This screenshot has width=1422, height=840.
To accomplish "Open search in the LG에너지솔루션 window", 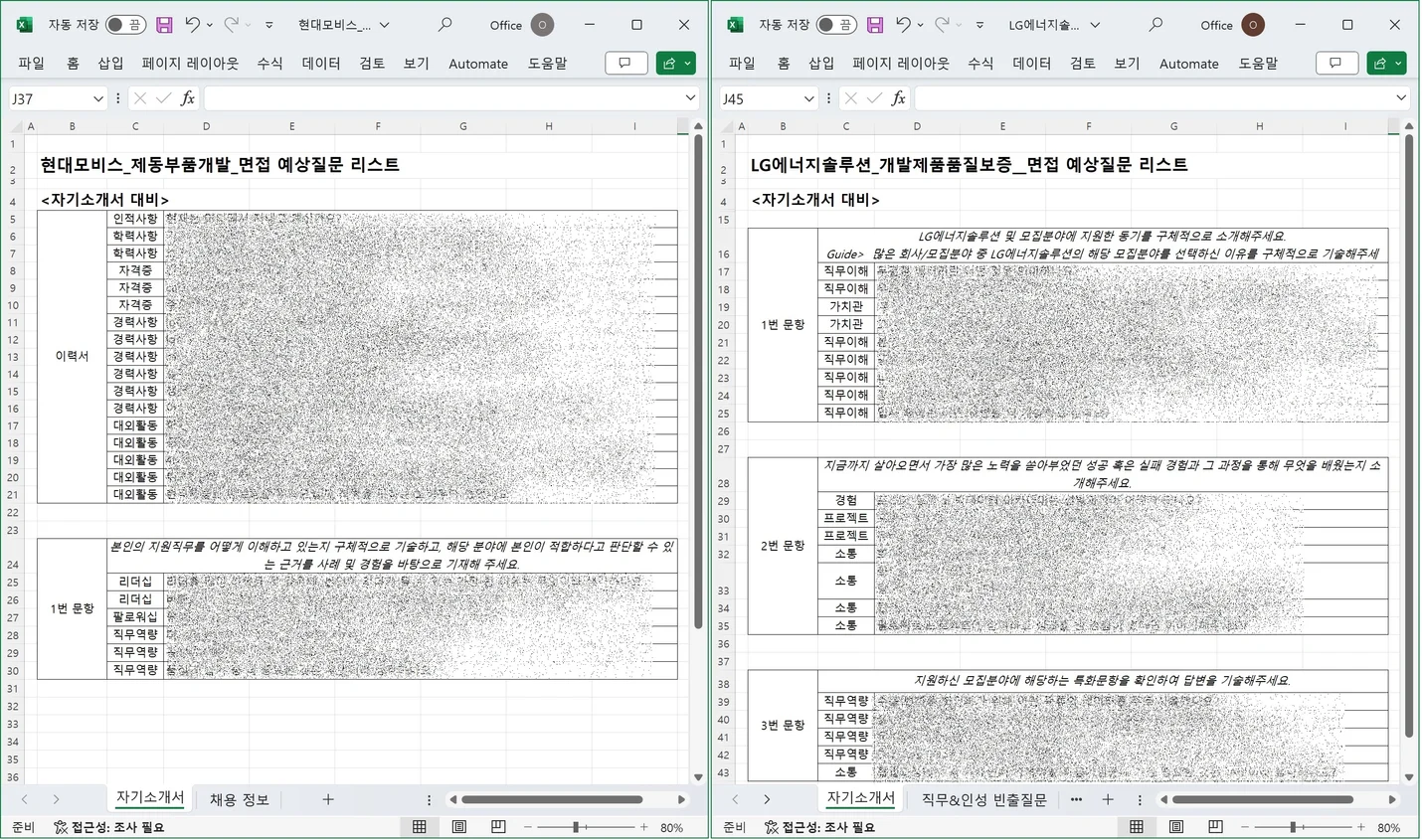I will 1155,25.
